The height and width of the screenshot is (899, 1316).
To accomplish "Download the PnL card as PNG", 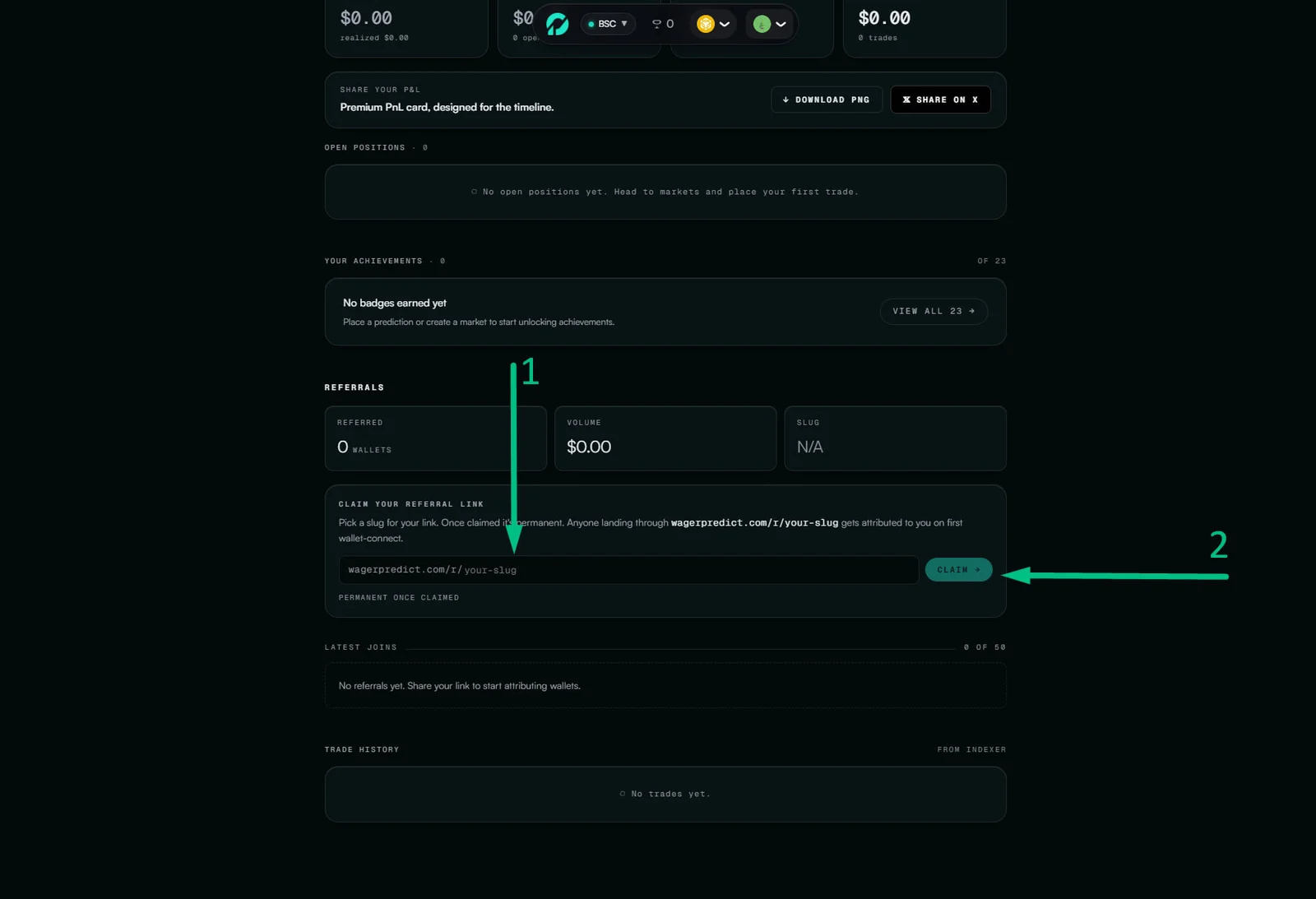I will click(x=827, y=100).
